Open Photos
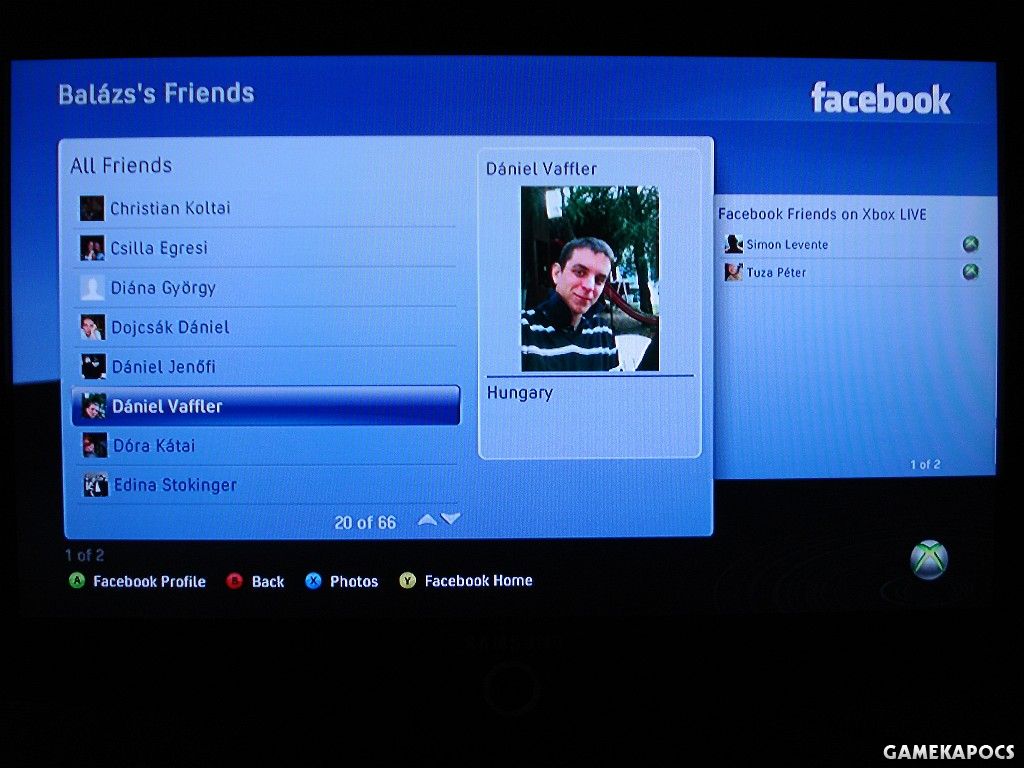Image resolution: width=1024 pixels, height=768 pixels. (354, 581)
